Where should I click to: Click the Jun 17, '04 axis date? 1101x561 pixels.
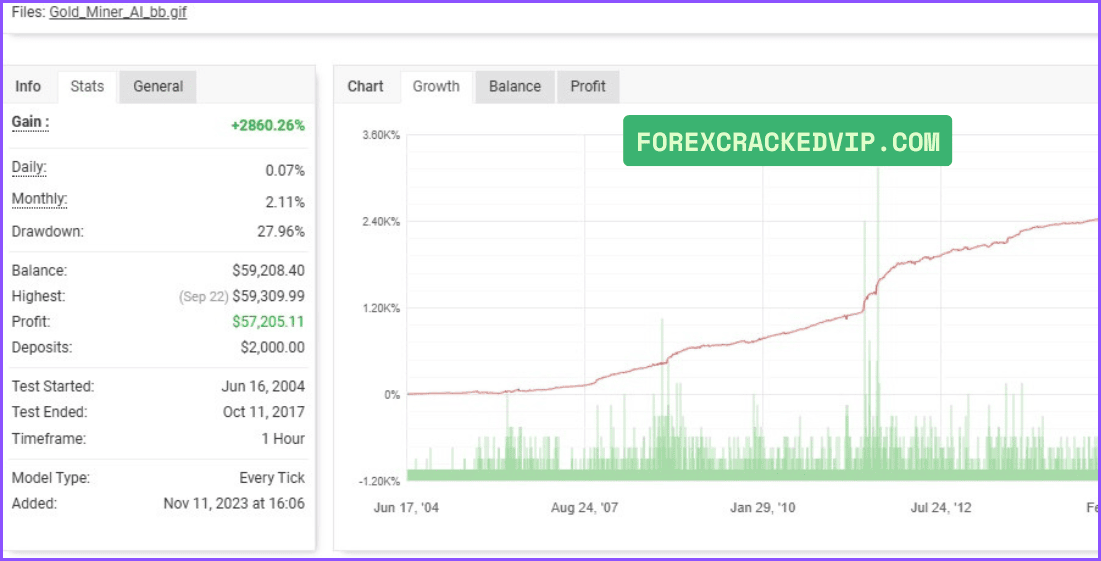(407, 507)
